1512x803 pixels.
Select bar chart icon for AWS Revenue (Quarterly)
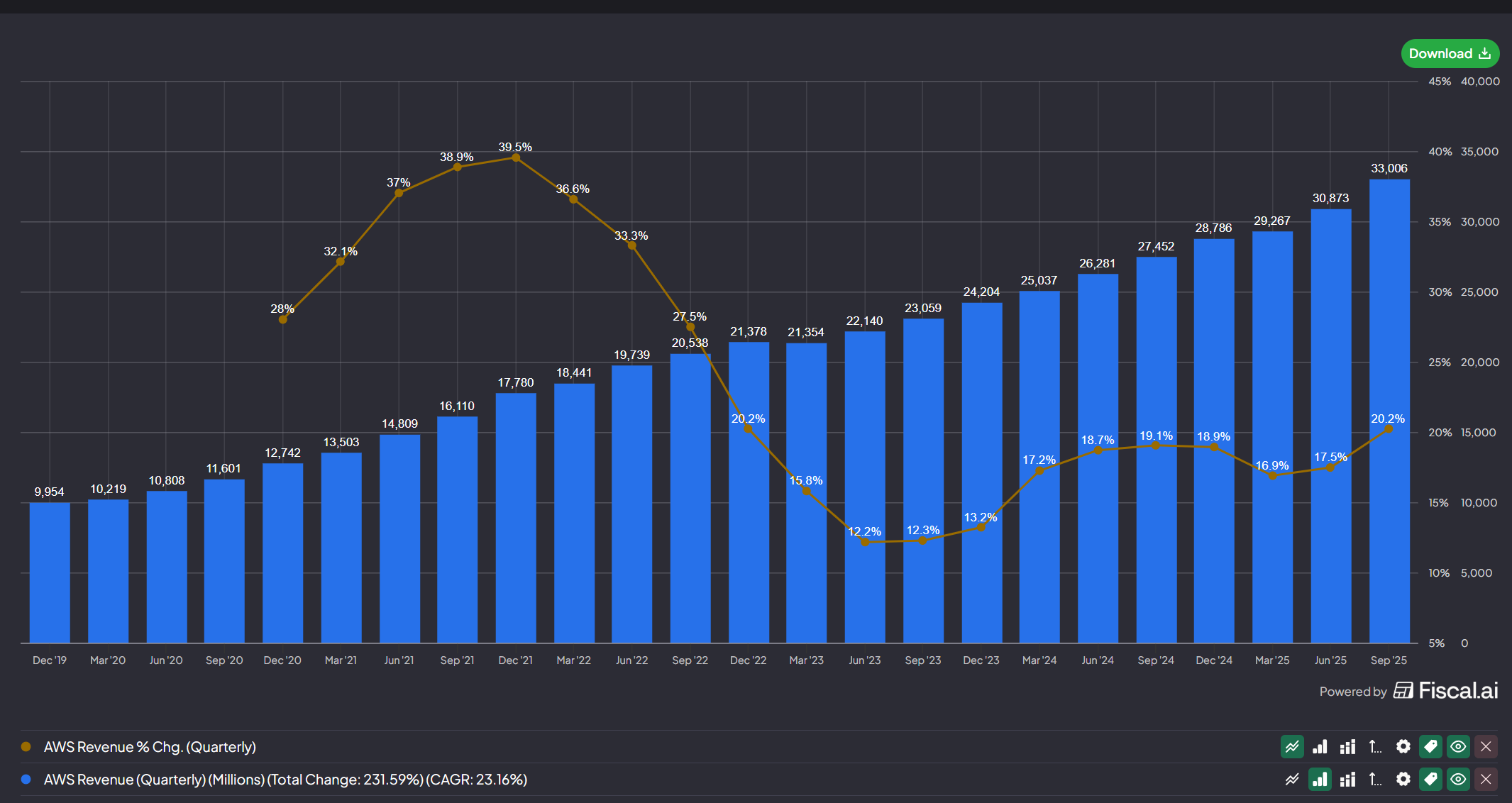tap(1320, 779)
